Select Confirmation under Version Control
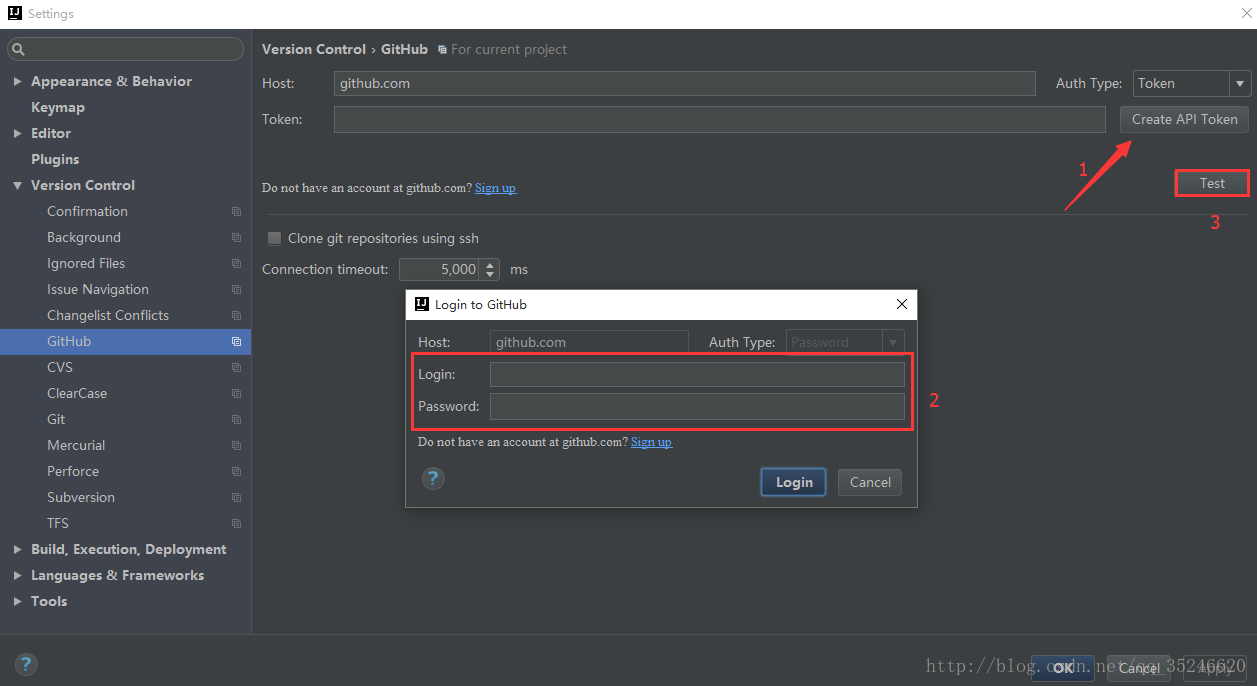 (87, 212)
